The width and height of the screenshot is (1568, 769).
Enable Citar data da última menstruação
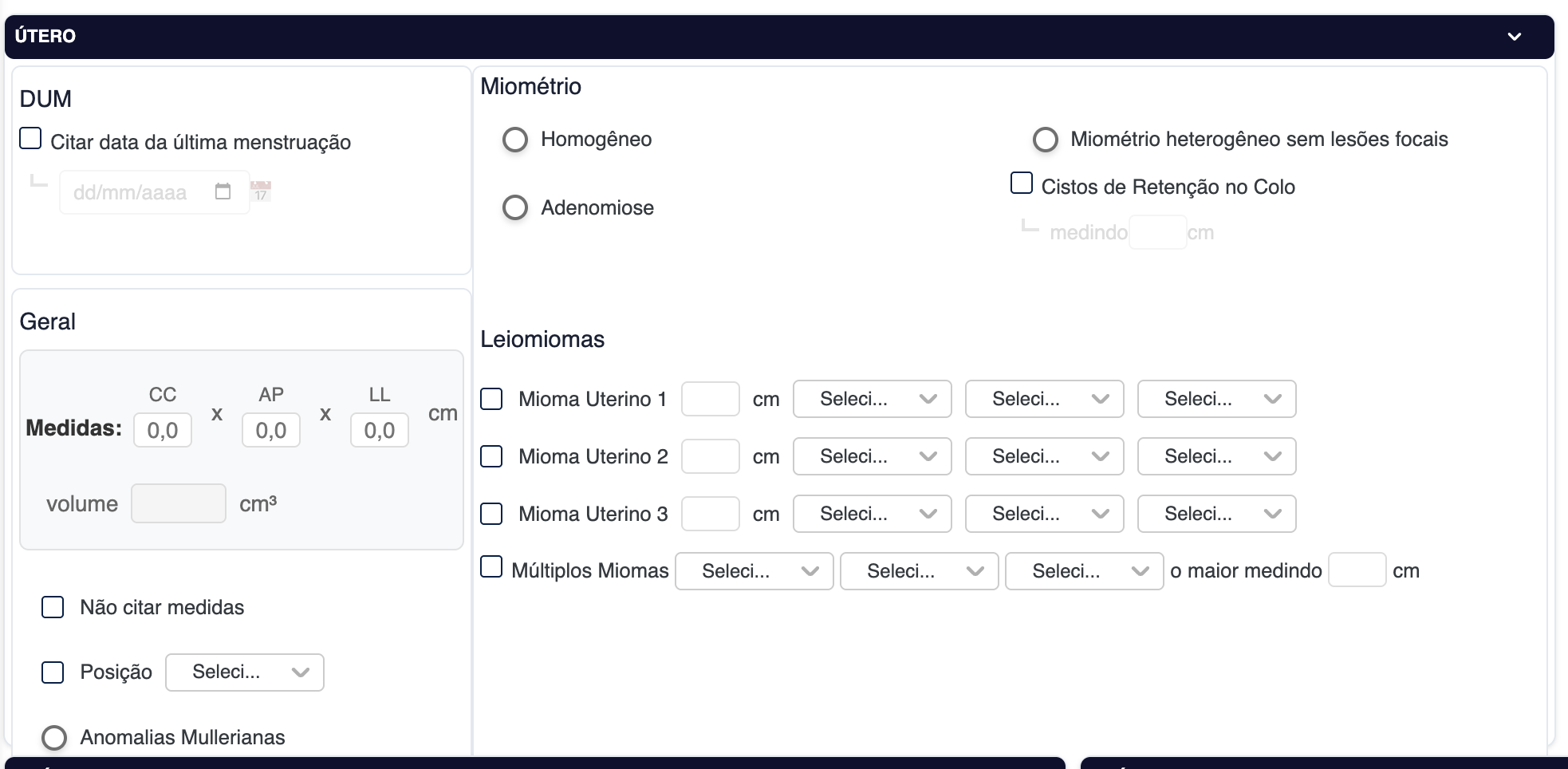30,139
